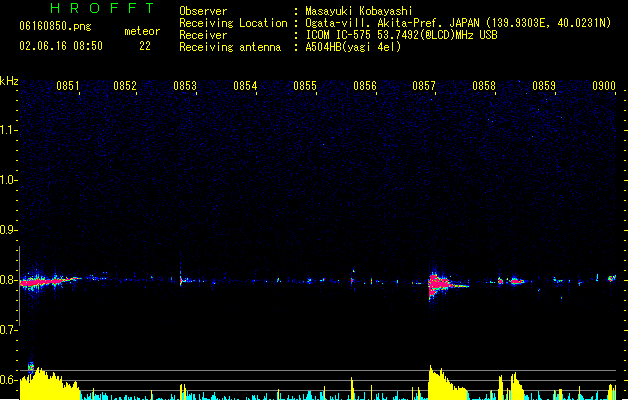629x400 pixels.
Task: Click the 0856 time marker
Action: (x=365, y=86)
